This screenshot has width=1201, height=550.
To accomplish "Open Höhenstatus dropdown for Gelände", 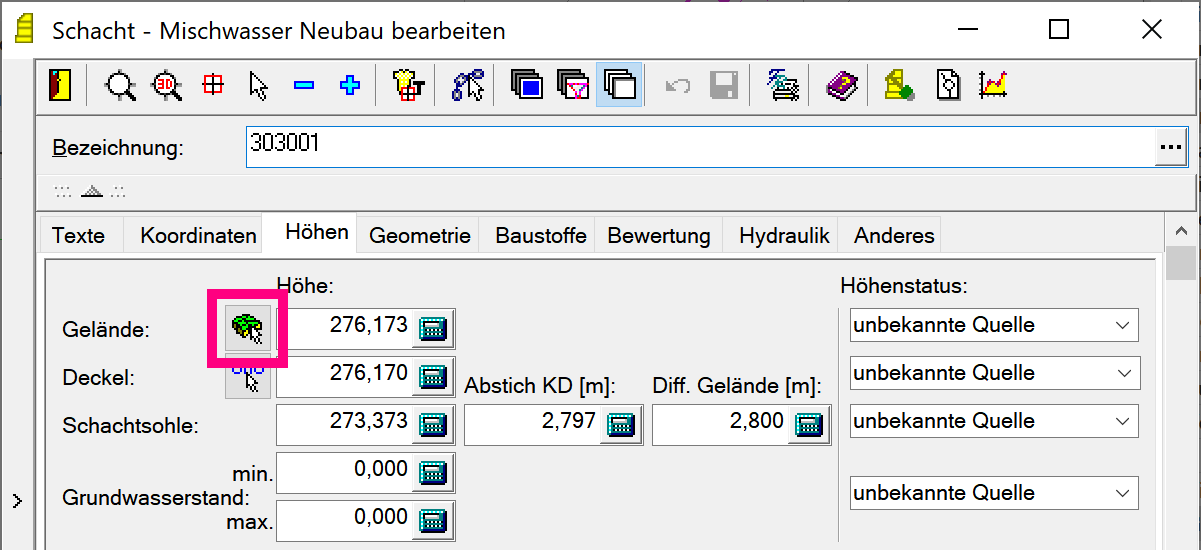I will [993, 325].
